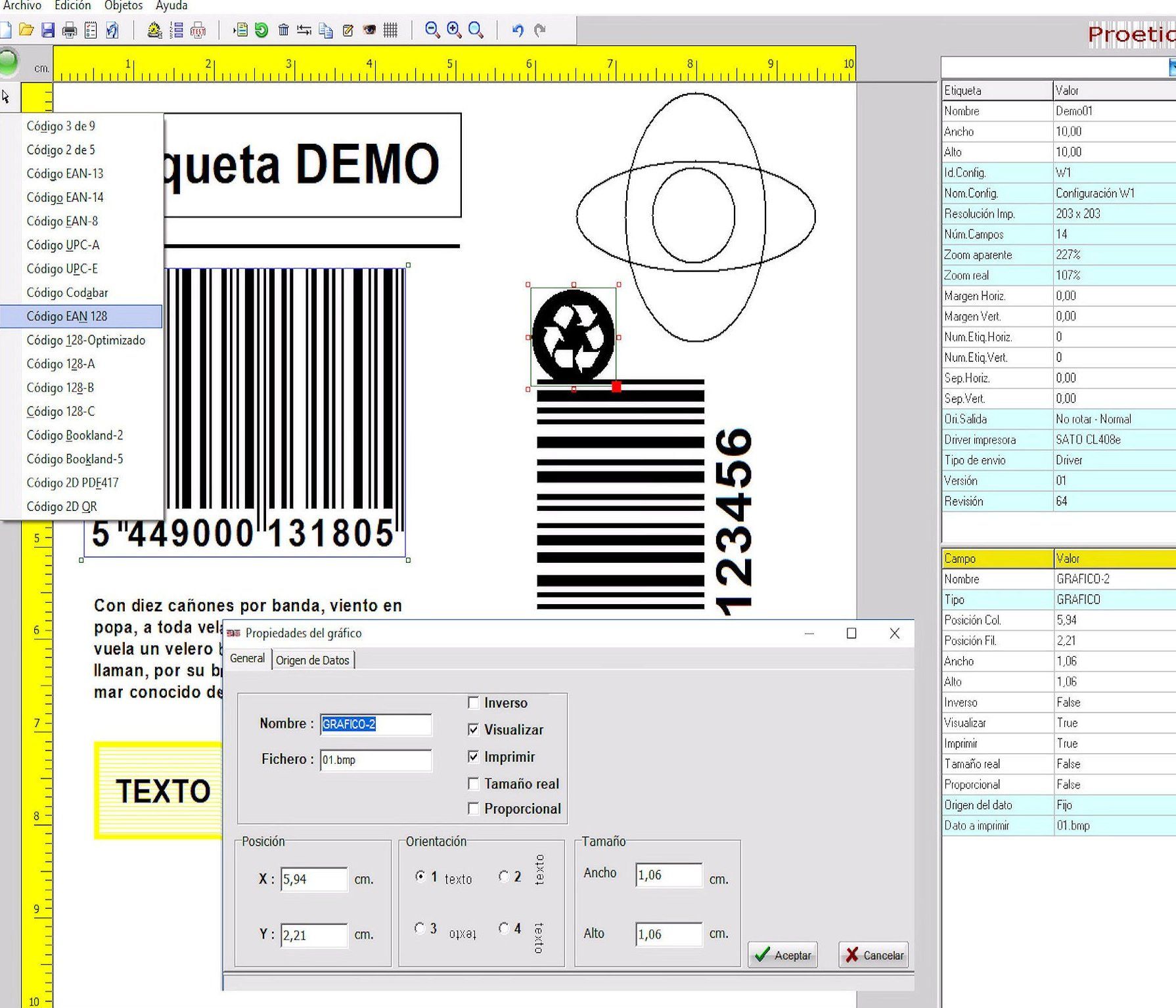
Task: Click the trash can delete icon
Action: 283,30
